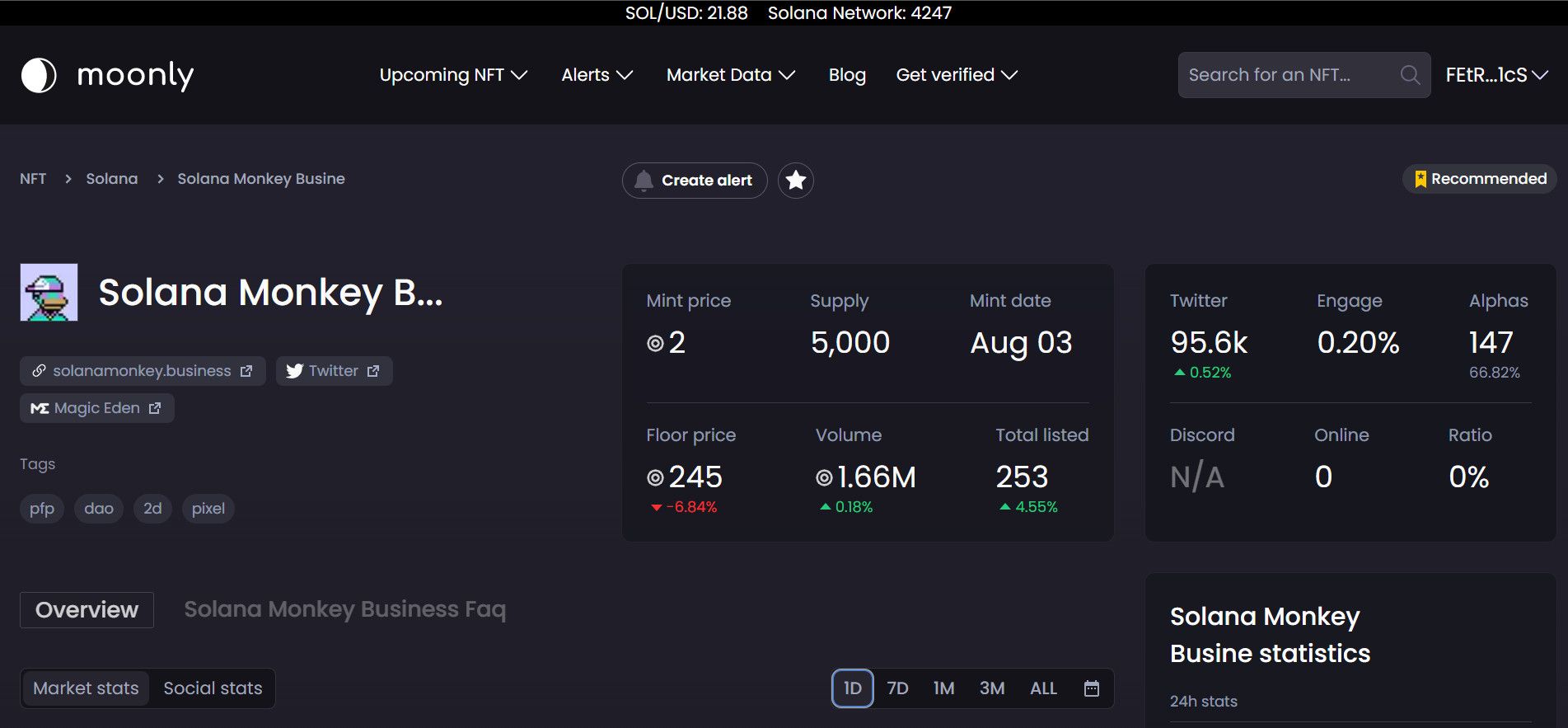
Task: Click external link icon beside Twitter
Action: coord(372,371)
